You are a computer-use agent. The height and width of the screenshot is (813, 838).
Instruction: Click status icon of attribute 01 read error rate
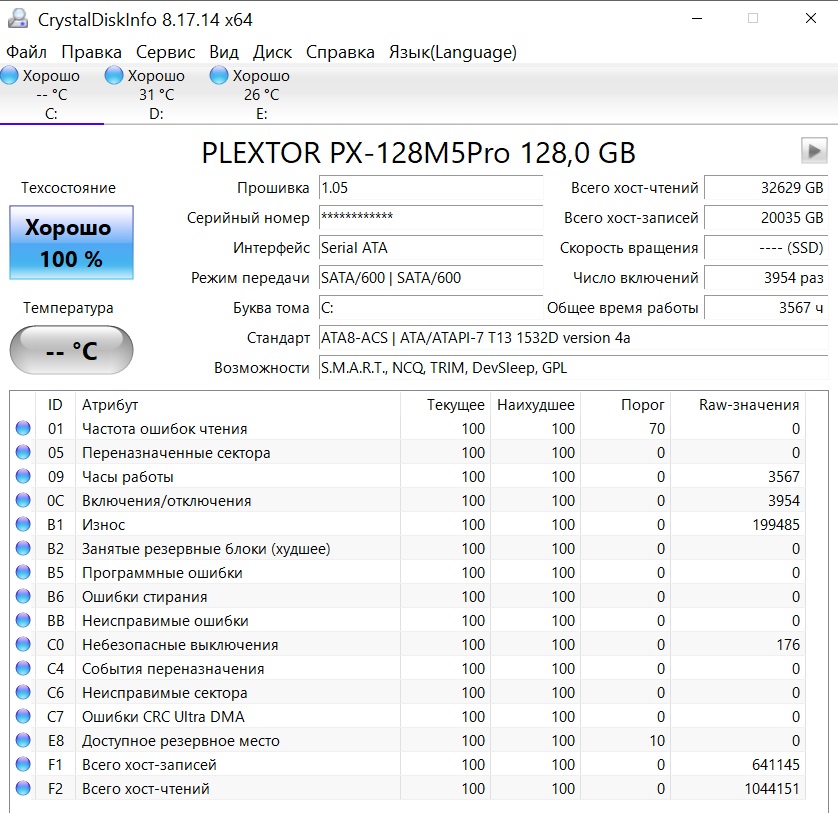pyautogui.click(x=23, y=429)
